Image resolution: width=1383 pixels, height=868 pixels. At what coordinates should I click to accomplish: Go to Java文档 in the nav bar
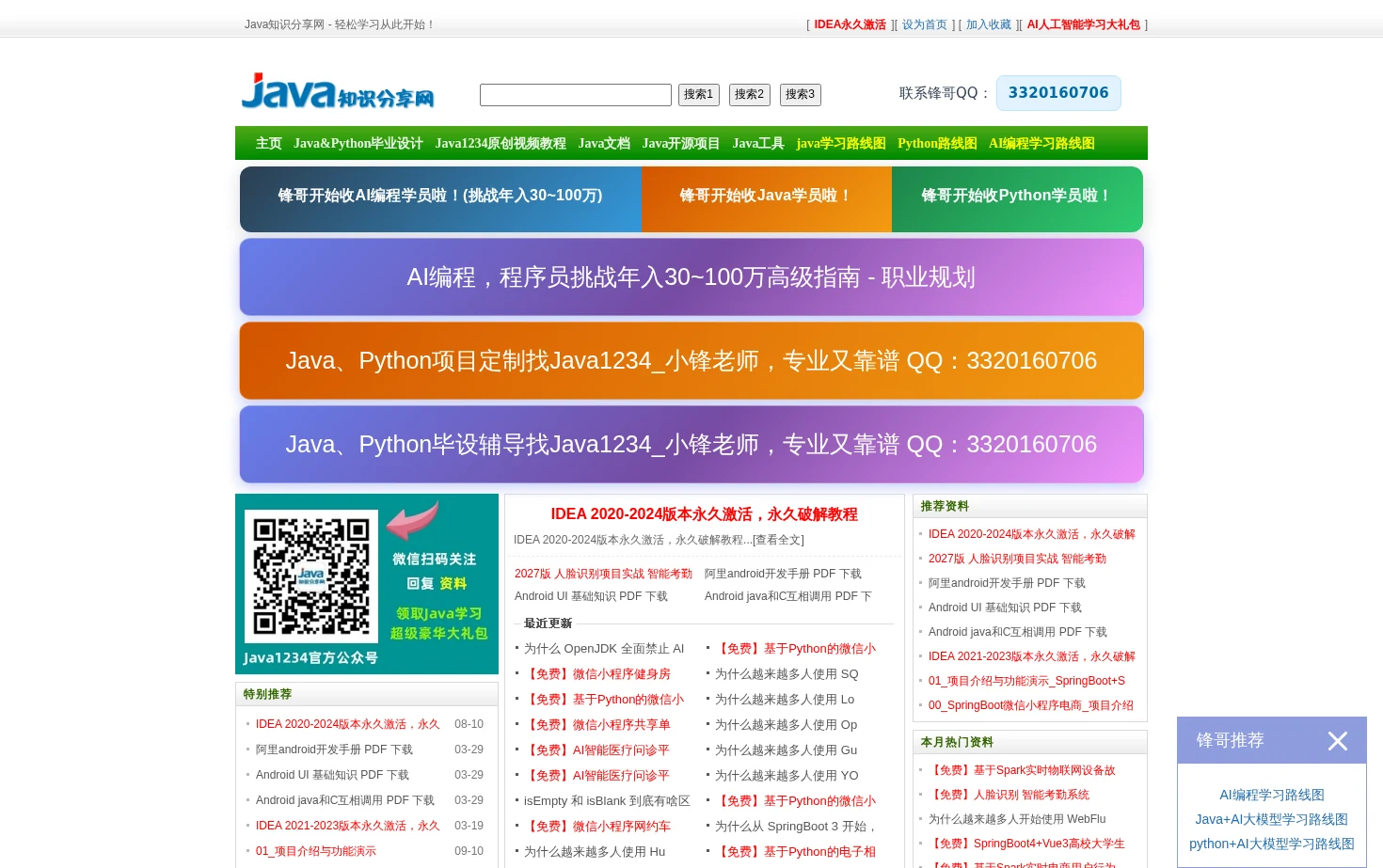click(604, 144)
